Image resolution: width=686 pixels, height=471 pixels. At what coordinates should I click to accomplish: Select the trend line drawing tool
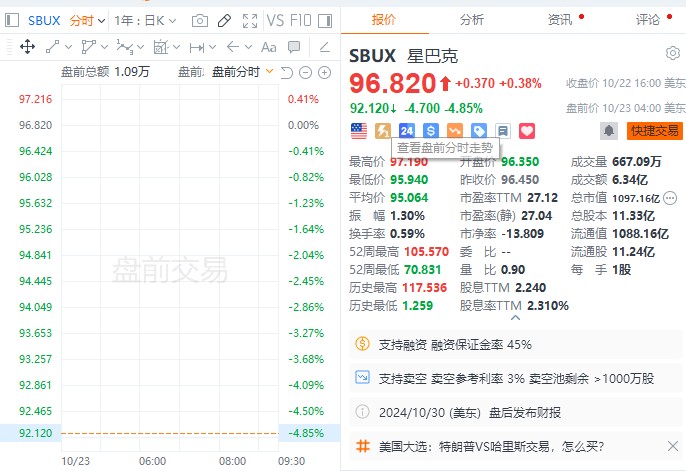click(x=52, y=47)
